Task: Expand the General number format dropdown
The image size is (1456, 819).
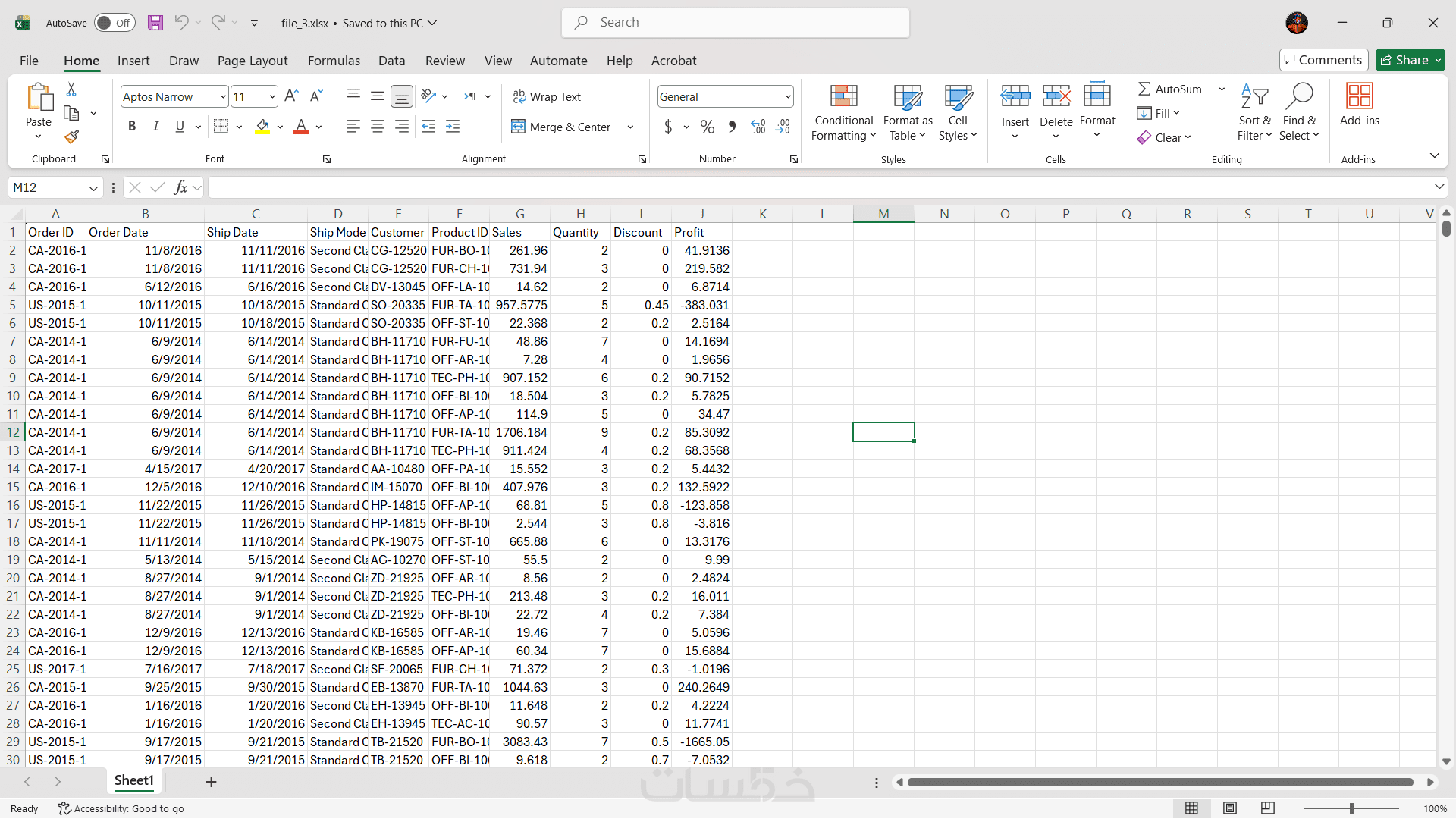Action: [787, 96]
